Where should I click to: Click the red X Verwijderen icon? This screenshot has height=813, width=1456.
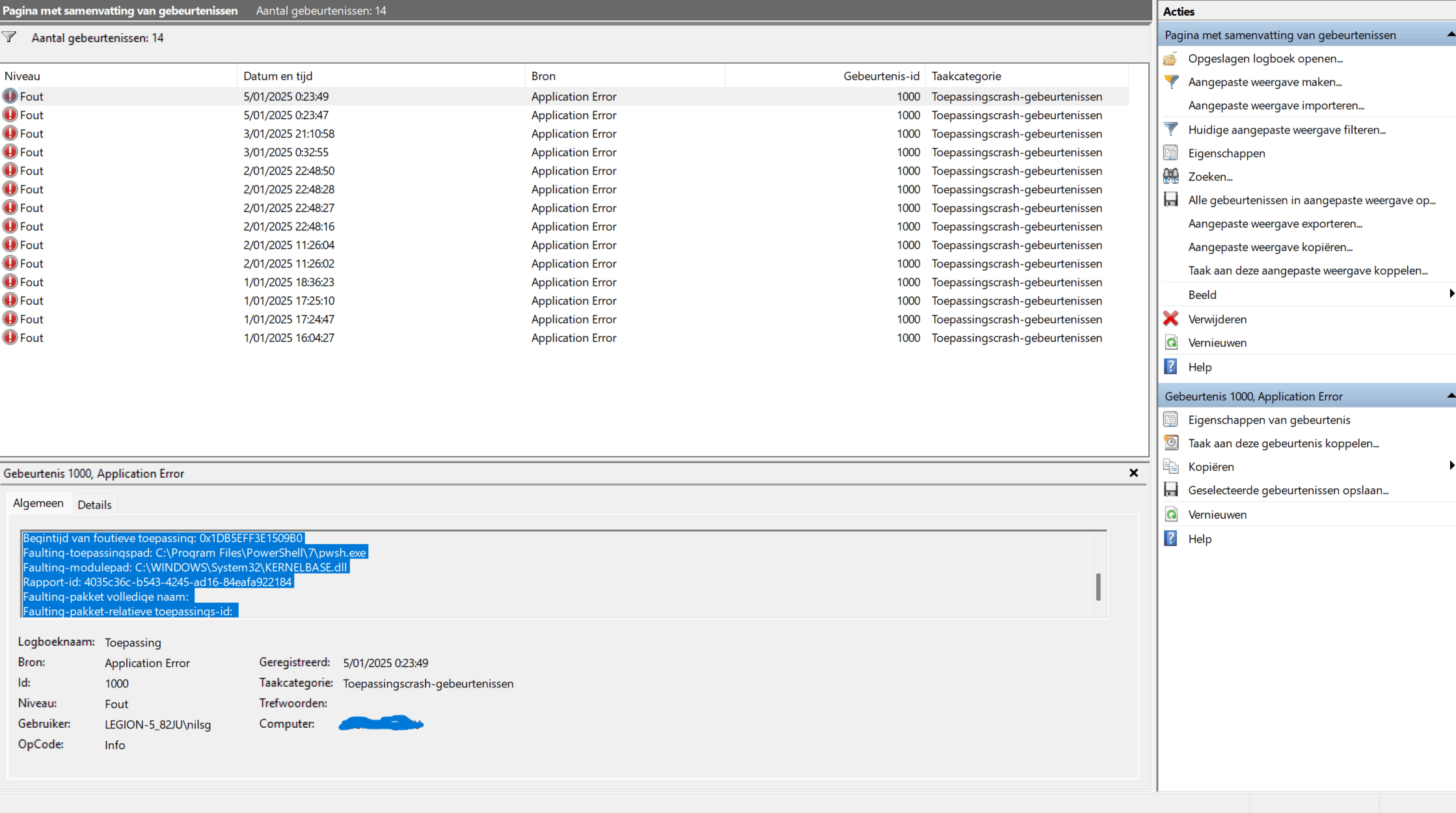[1170, 319]
